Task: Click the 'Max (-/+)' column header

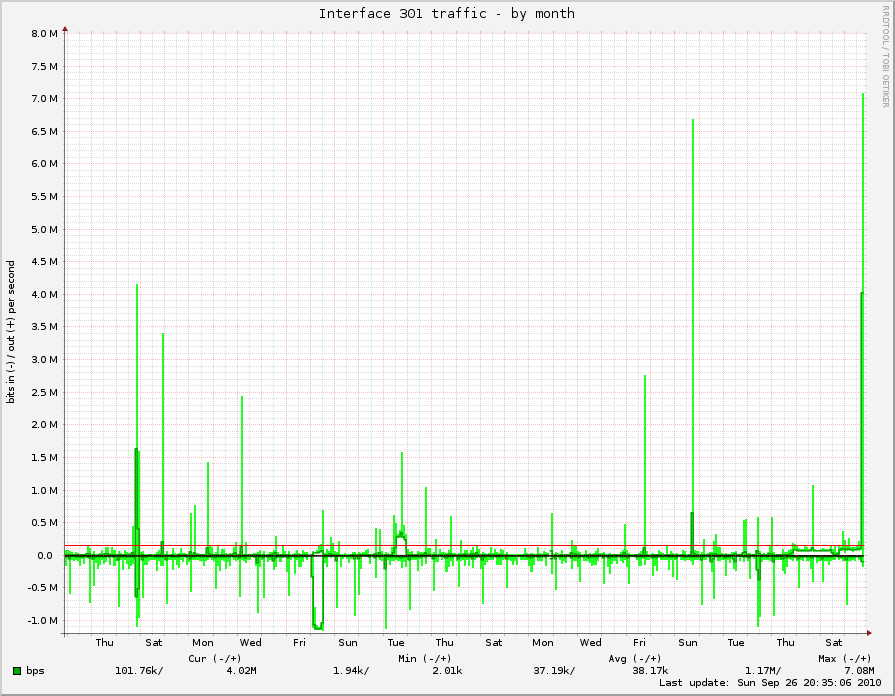Action: pos(845,659)
